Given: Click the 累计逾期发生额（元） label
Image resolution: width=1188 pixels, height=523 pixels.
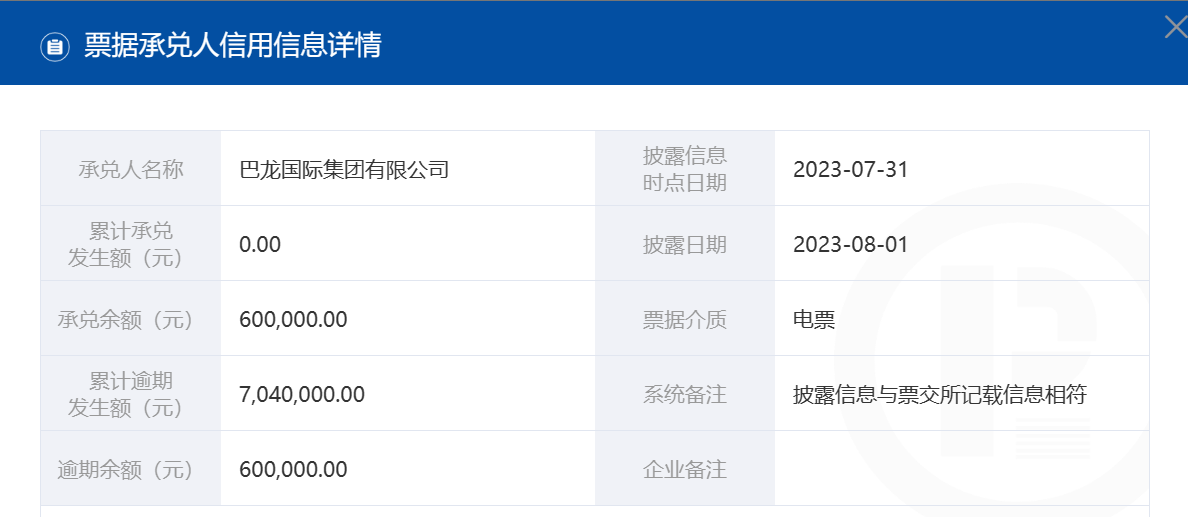Looking at the screenshot, I should (x=127, y=394).
